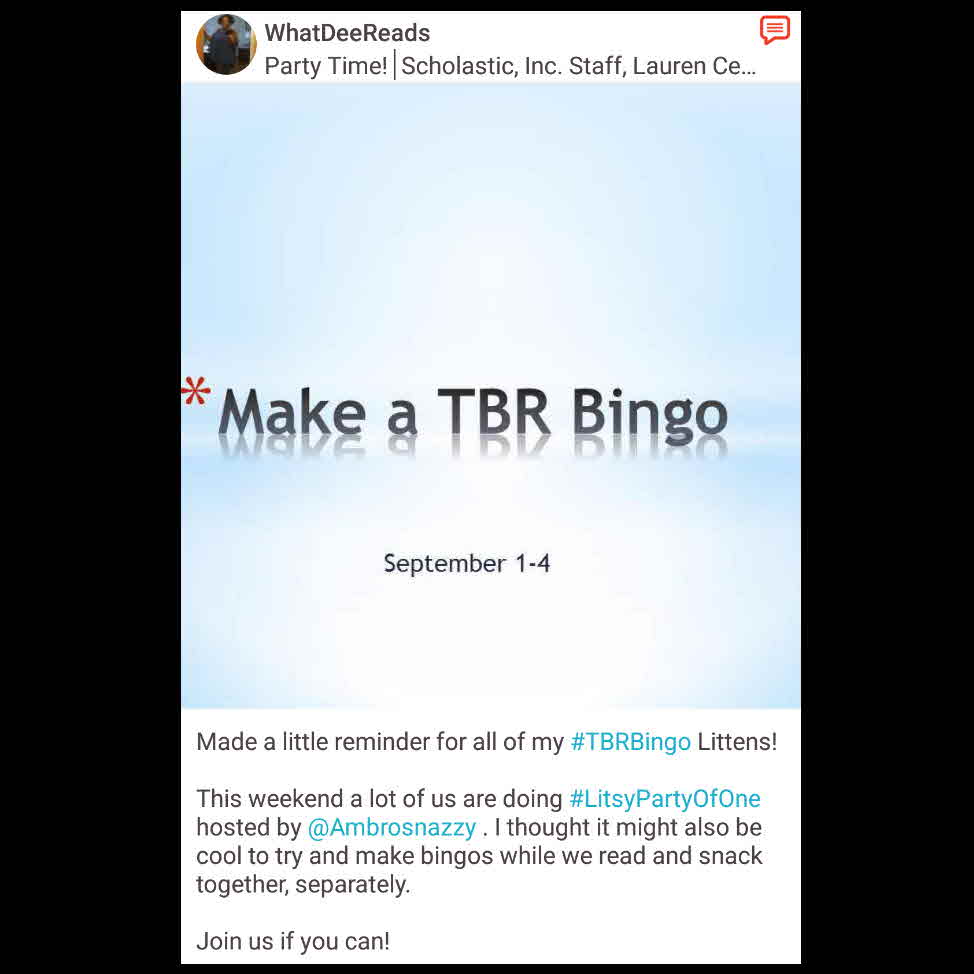Screen dimensions: 974x974
Task: Follow the #TBRBingo hashtag
Action: 630,742
